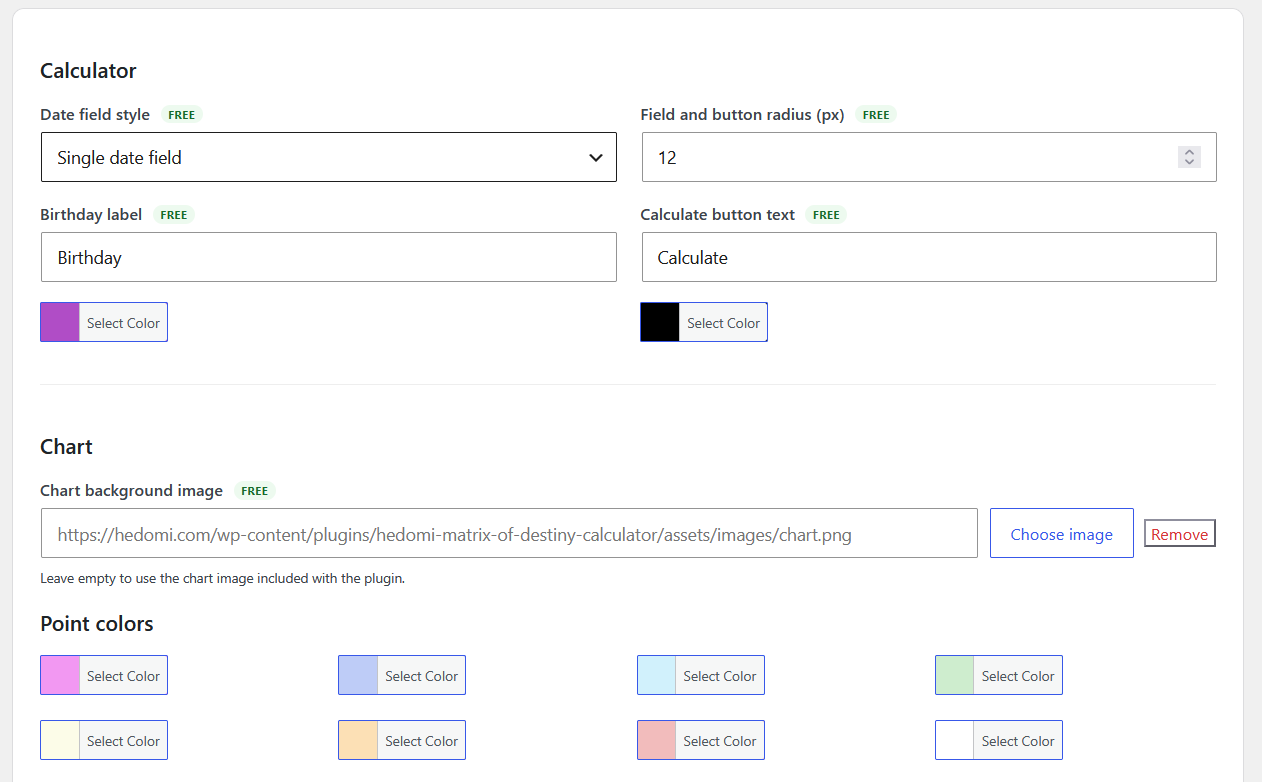Click the FREE badge beside Field and button radius

(876, 115)
